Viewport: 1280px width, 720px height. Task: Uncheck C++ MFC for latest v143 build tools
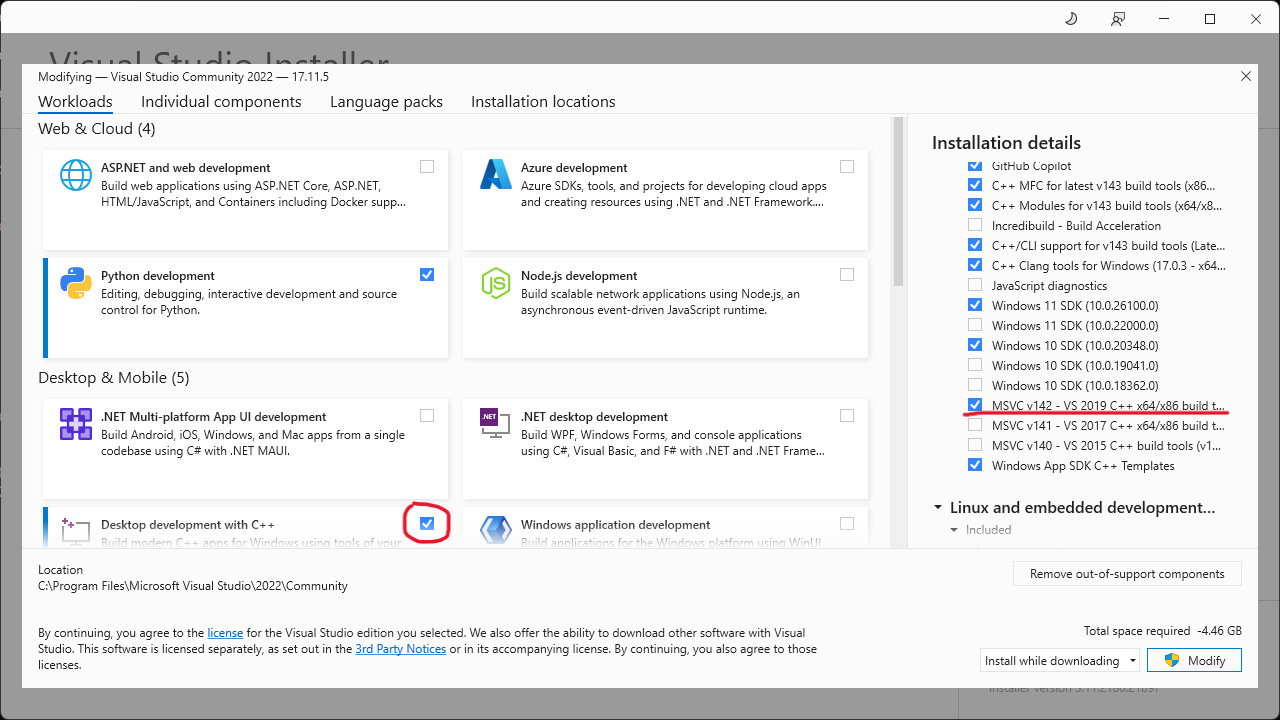click(x=975, y=185)
